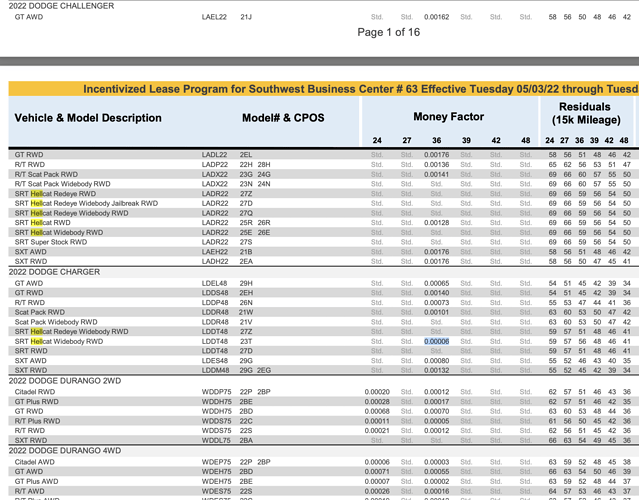Click the 'SRT Super Stock RWD' model name
Screen dimensions: 639x500
click(51, 242)
